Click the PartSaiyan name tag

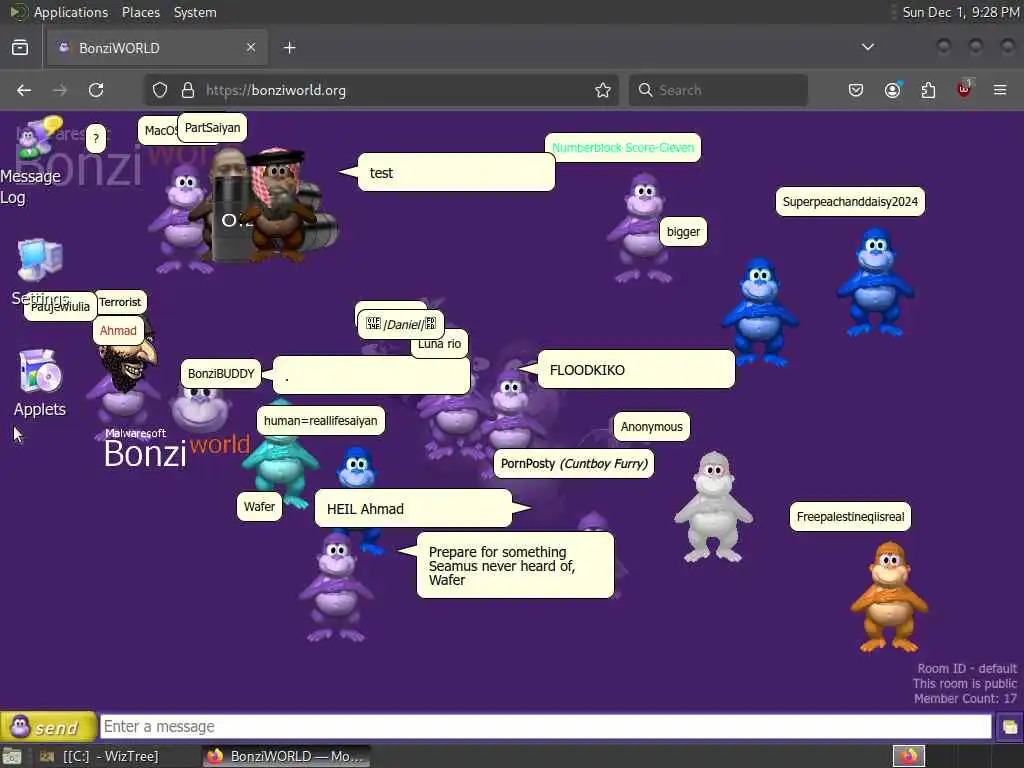tap(212, 127)
